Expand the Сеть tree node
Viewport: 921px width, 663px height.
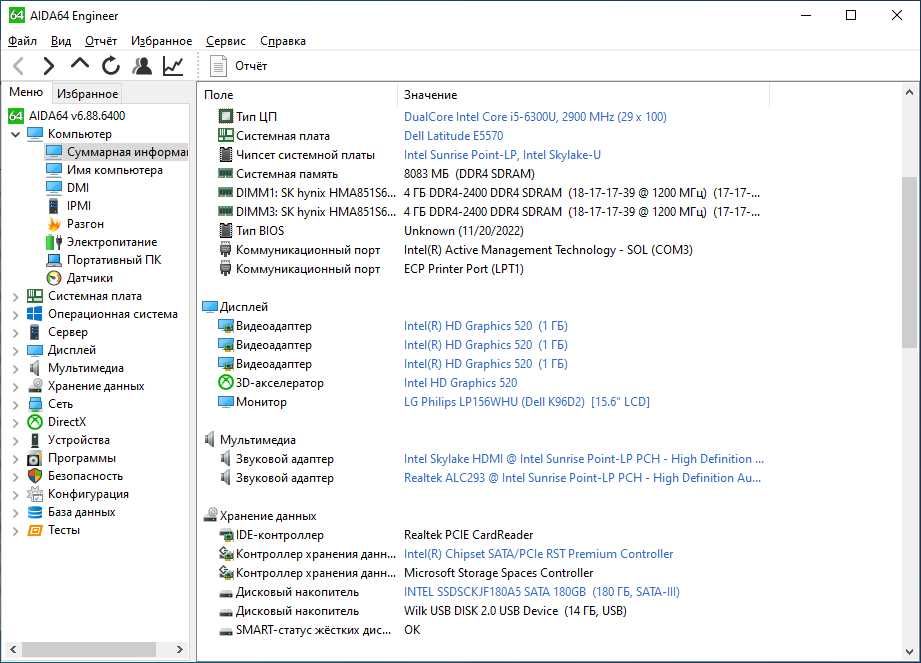point(16,405)
